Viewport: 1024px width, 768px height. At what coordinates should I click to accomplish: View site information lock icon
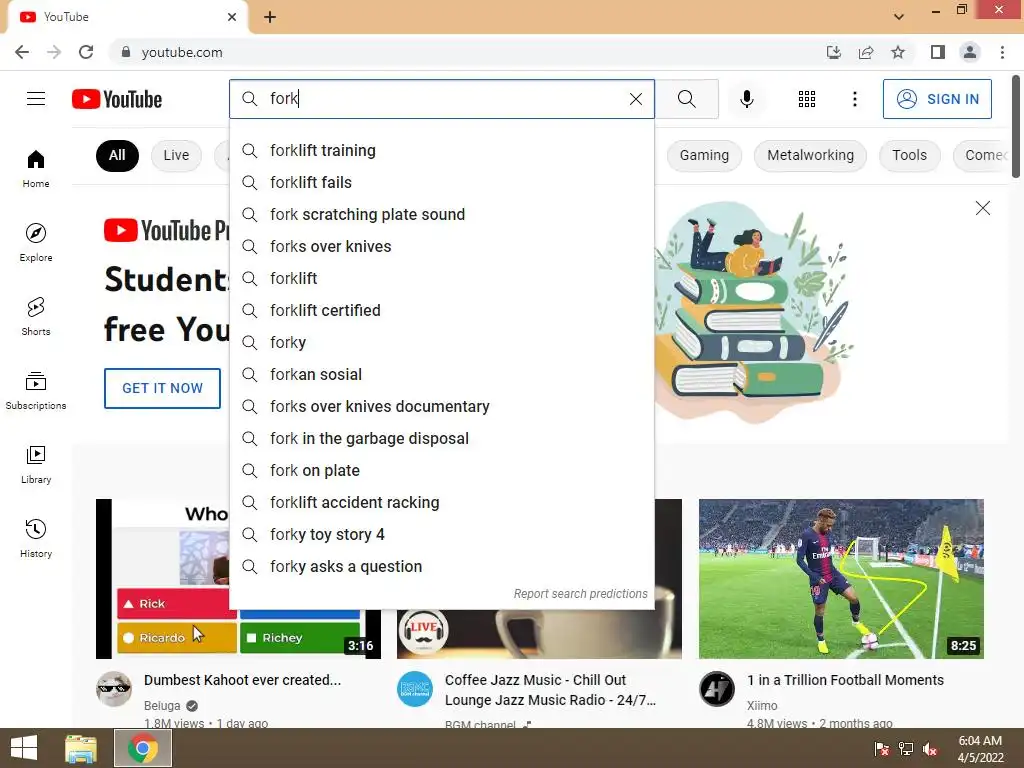pyautogui.click(x=126, y=52)
